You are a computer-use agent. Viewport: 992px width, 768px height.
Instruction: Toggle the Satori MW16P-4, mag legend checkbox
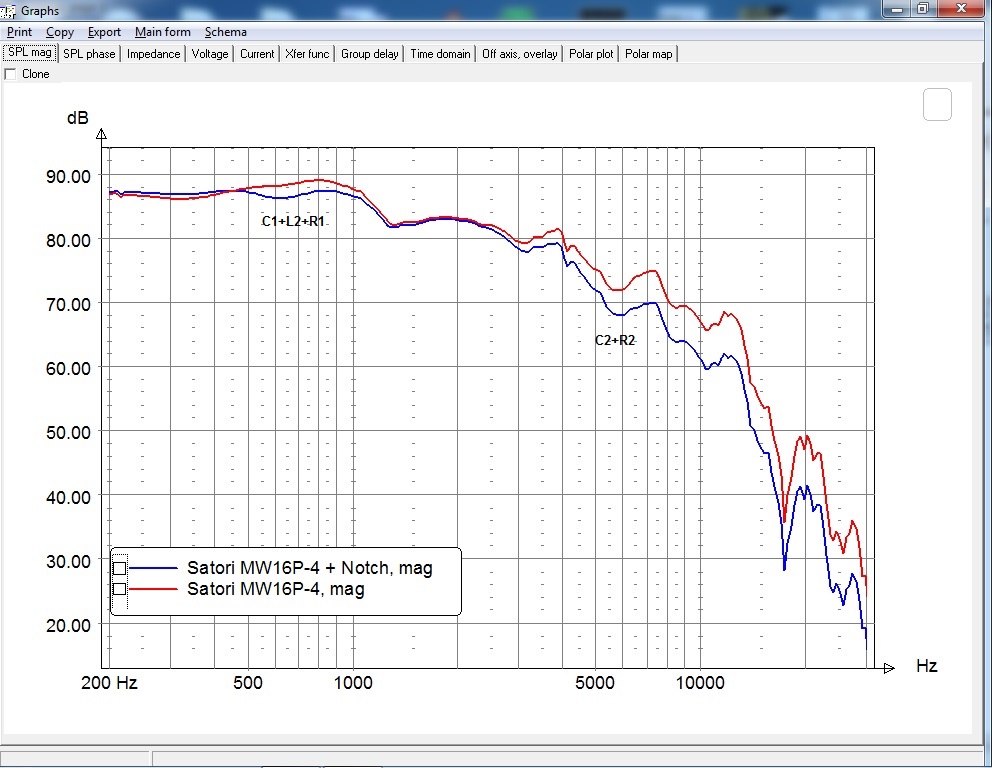click(119, 589)
